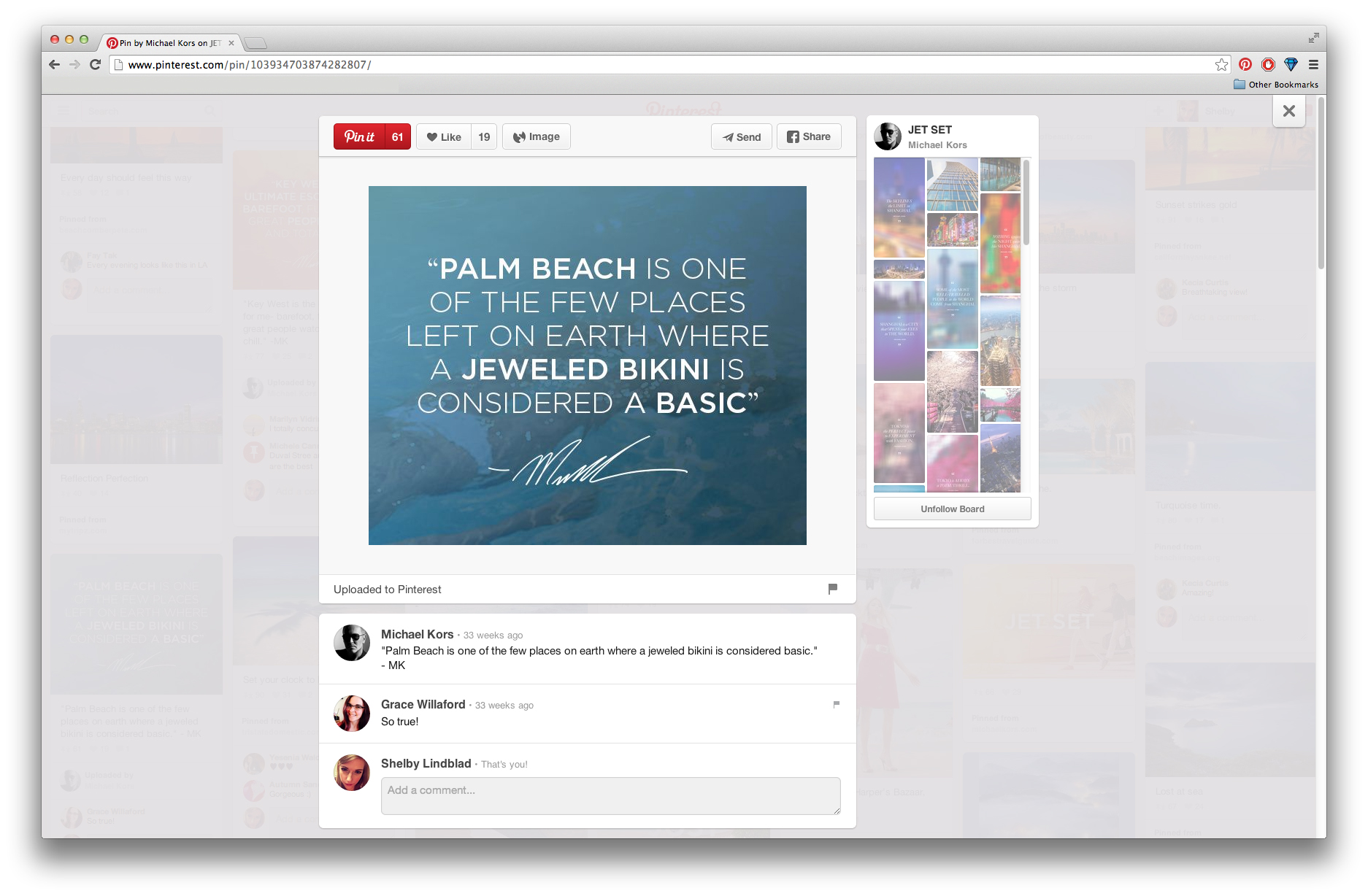This screenshot has width=1368, height=896.
Task: Click Michael Kors name under JET SET
Action: (937, 145)
